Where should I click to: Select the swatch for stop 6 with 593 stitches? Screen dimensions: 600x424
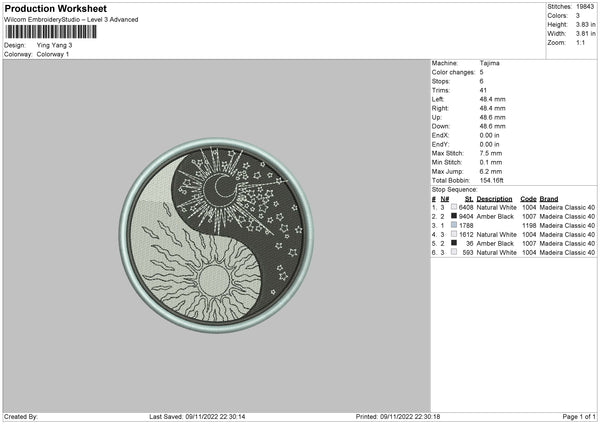(453, 252)
